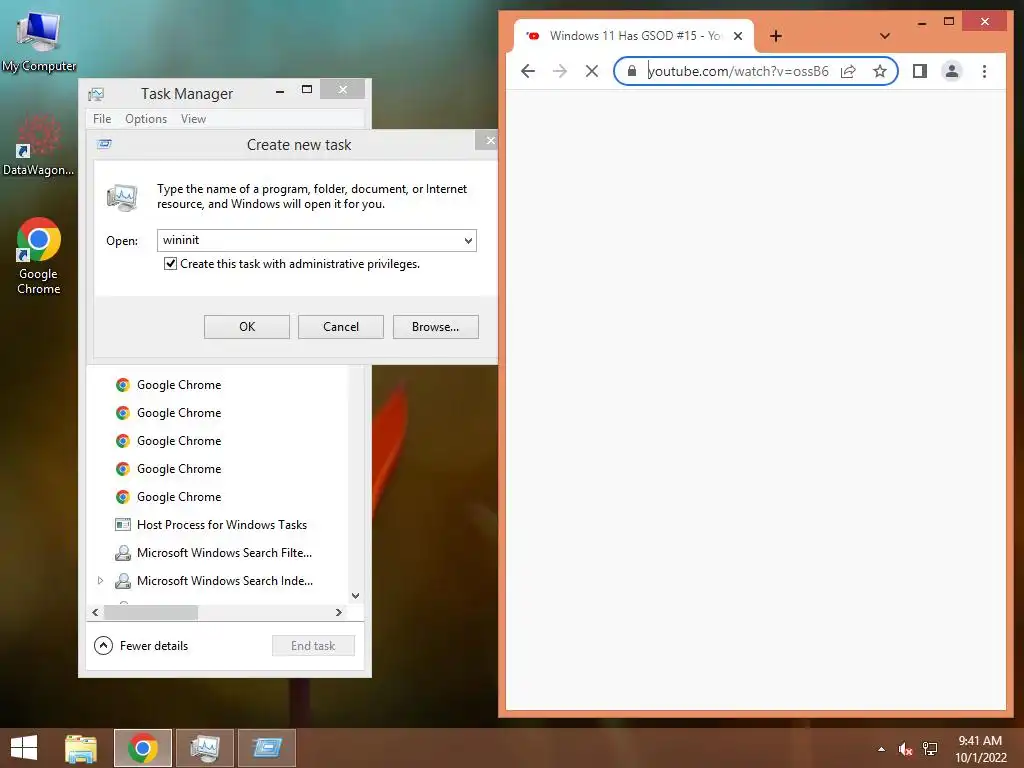The height and width of the screenshot is (768, 1024).
Task: Toggle administrative privileges checkbox
Action: 170,264
